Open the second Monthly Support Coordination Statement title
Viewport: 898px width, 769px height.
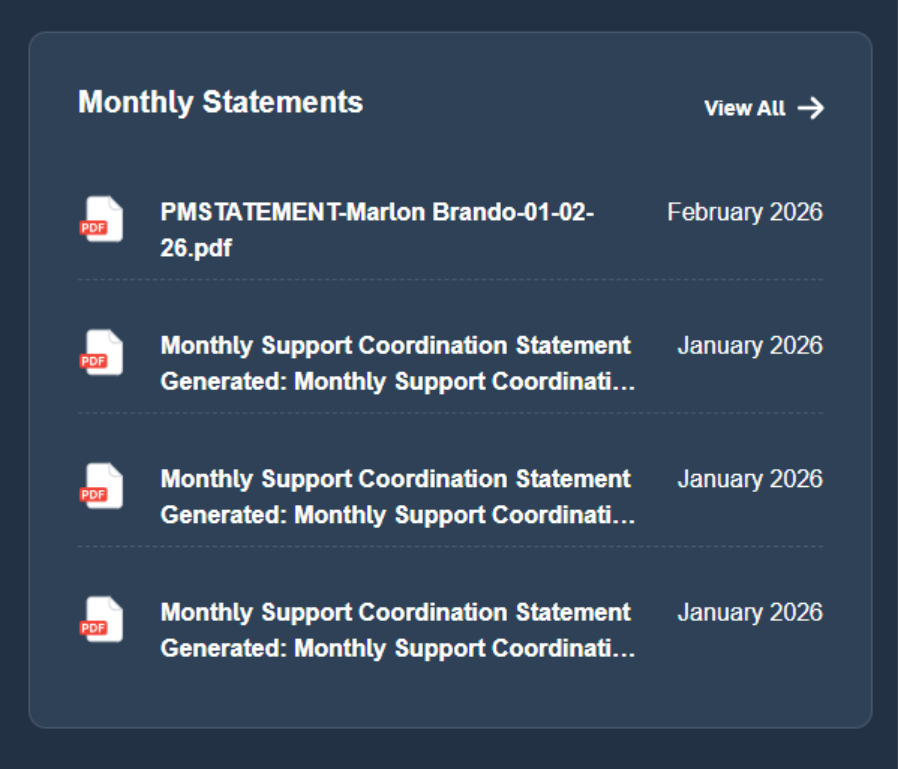coord(395,479)
